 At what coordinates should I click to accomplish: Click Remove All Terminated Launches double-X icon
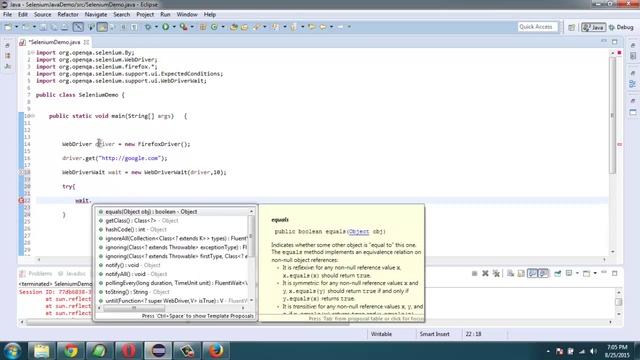click(x=496, y=273)
